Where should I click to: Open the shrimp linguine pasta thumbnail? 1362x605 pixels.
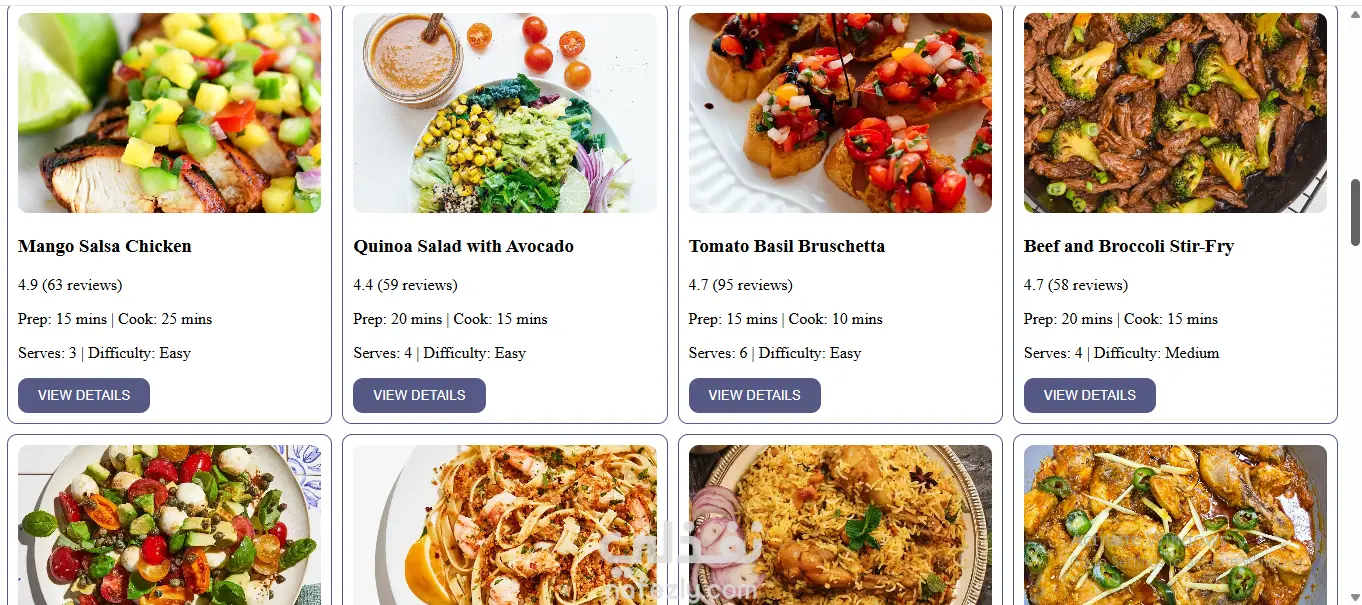tap(505, 525)
